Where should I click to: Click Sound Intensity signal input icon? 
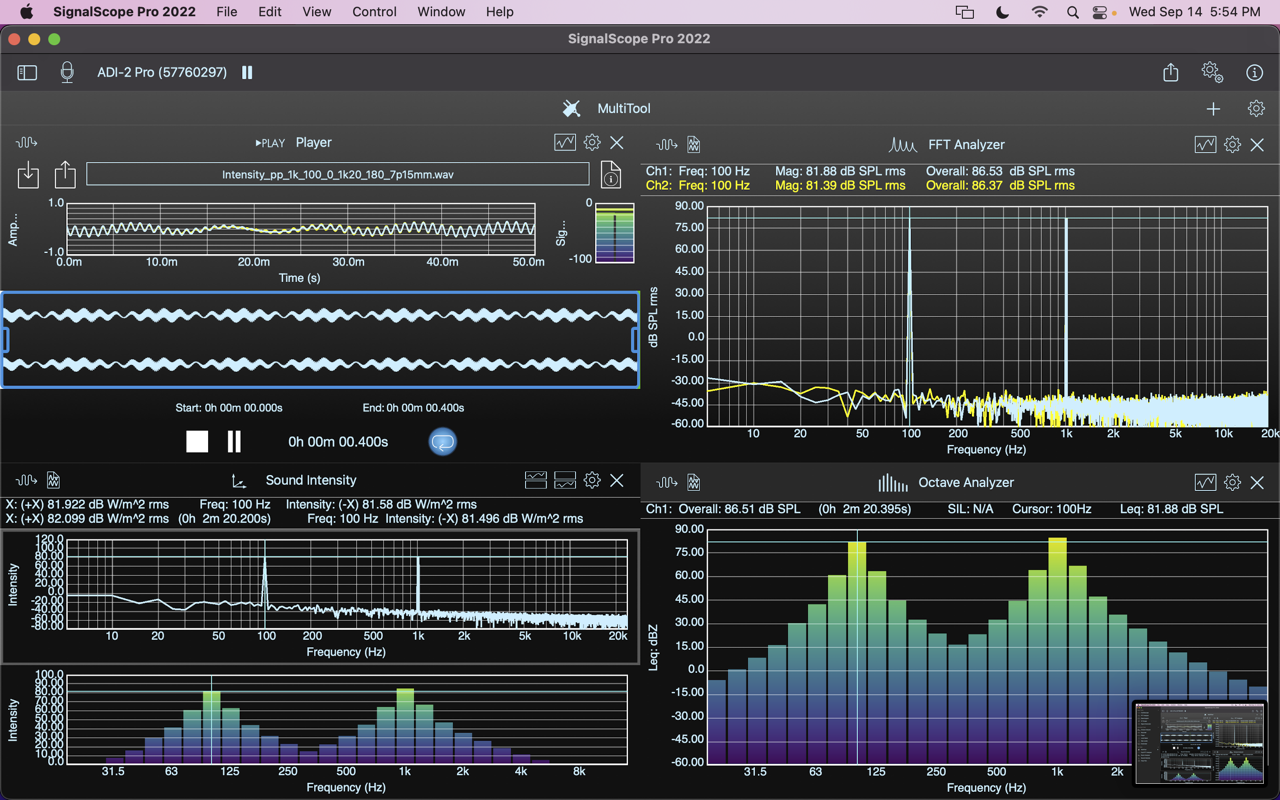point(26,481)
